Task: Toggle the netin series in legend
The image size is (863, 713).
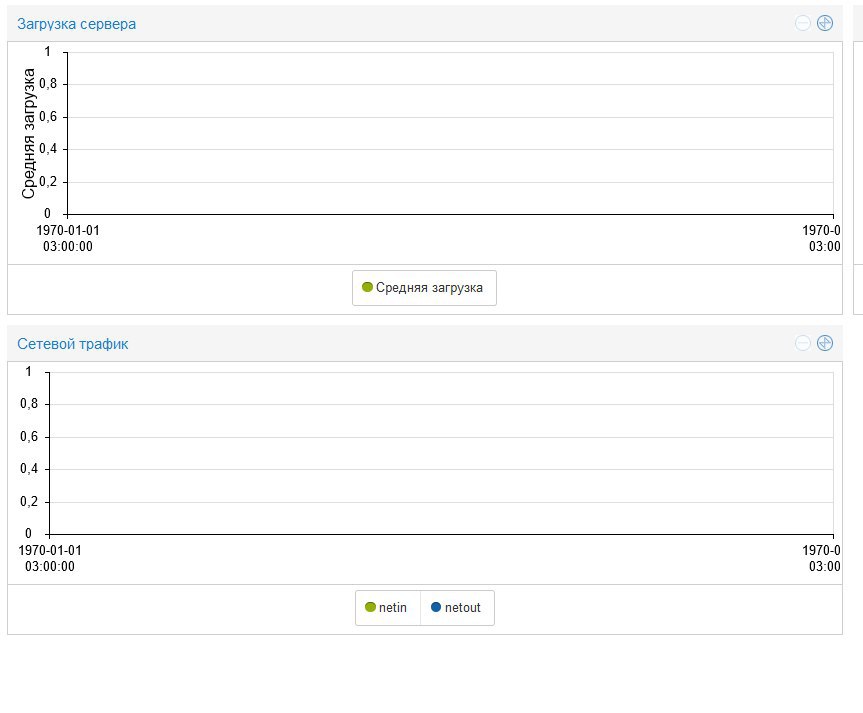Action: pyautogui.click(x=387, y=607)
